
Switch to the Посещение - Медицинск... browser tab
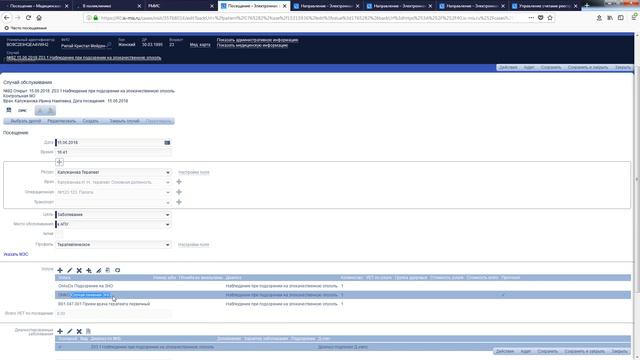(x=36, y=6)
